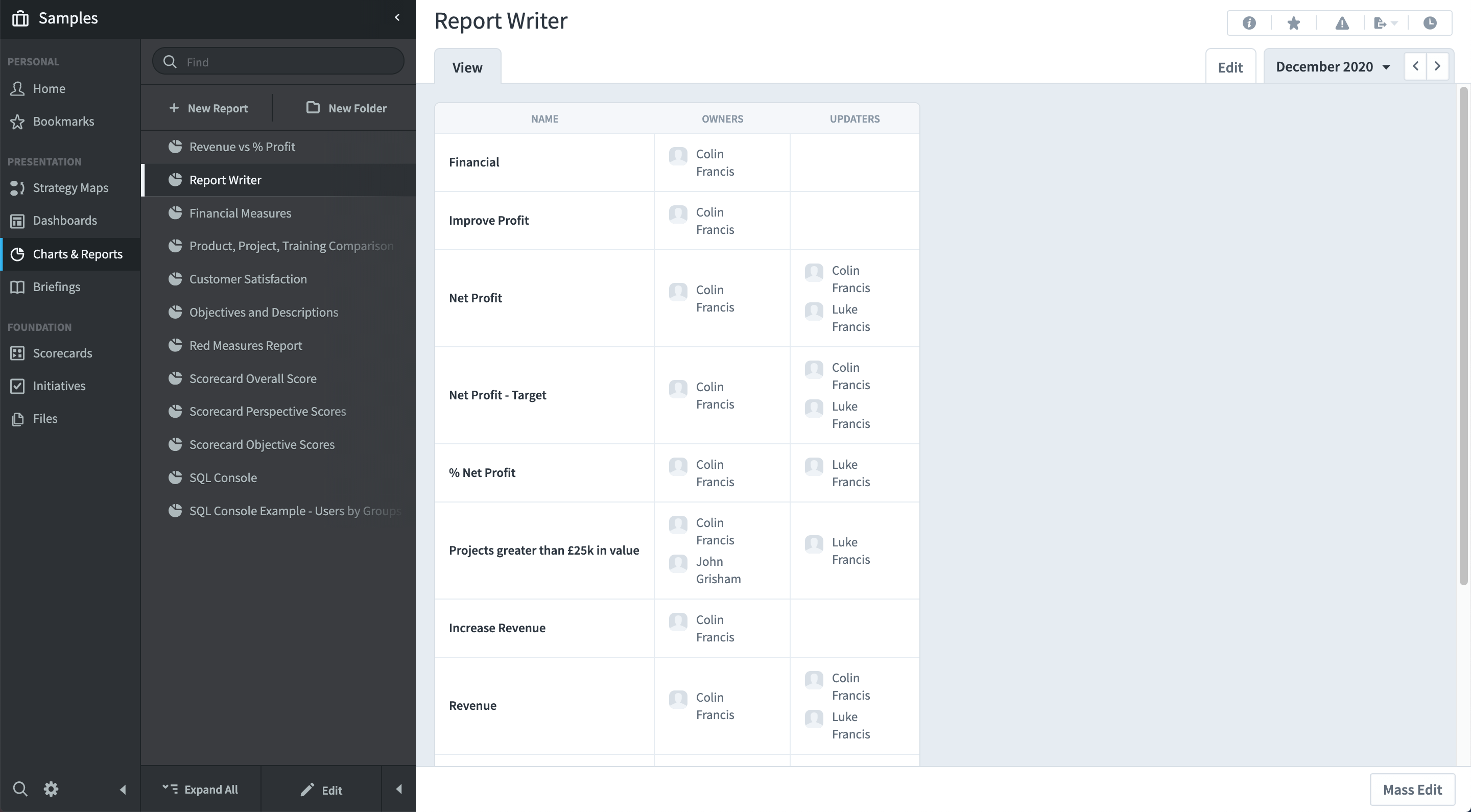Open the December 2020 period dropdown
This screenshot has height=812, width=1471.
[1334, 66]
